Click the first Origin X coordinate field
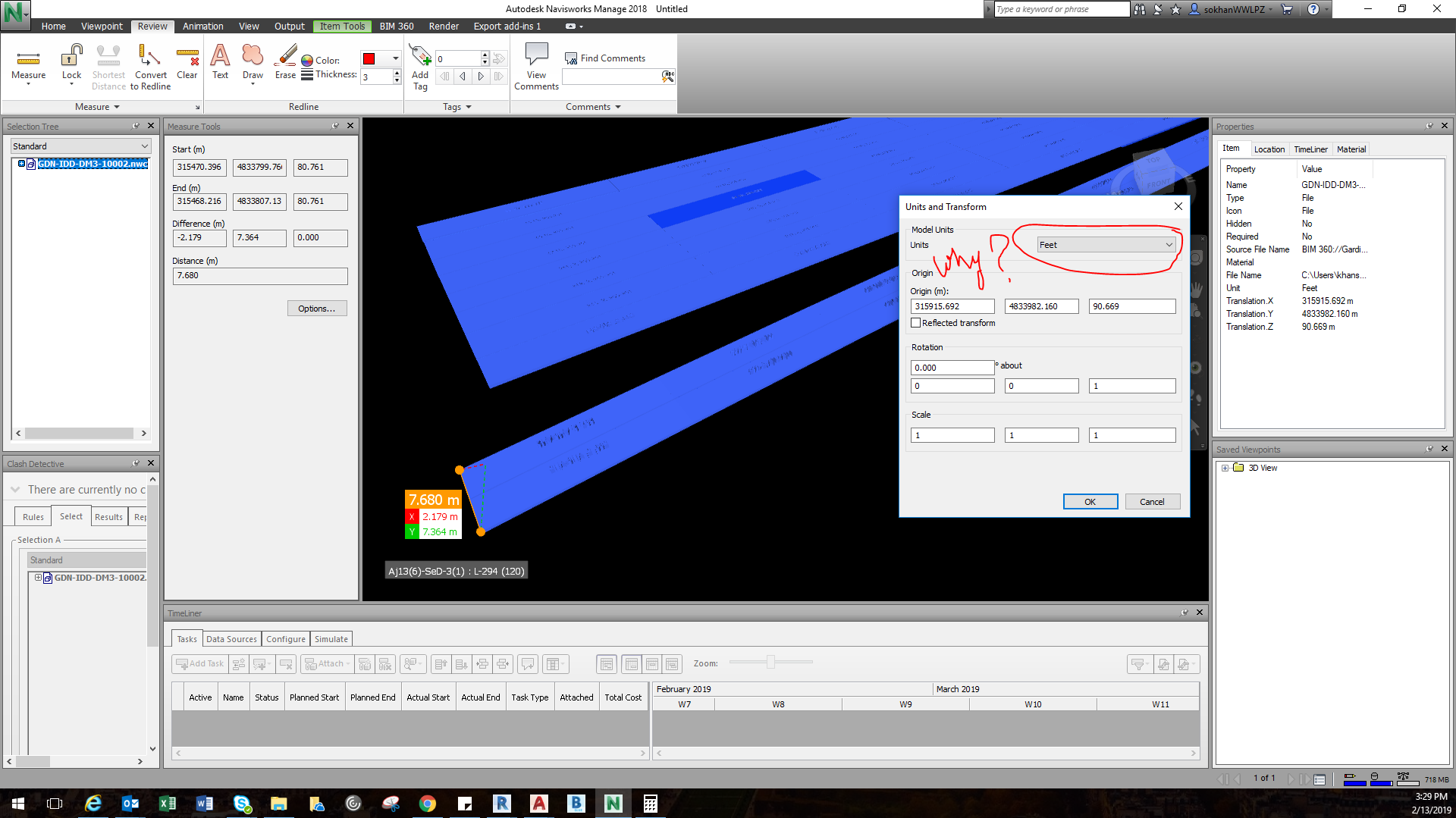The height and width of the screenshot is (818, 1456). [x=952, y=306]
